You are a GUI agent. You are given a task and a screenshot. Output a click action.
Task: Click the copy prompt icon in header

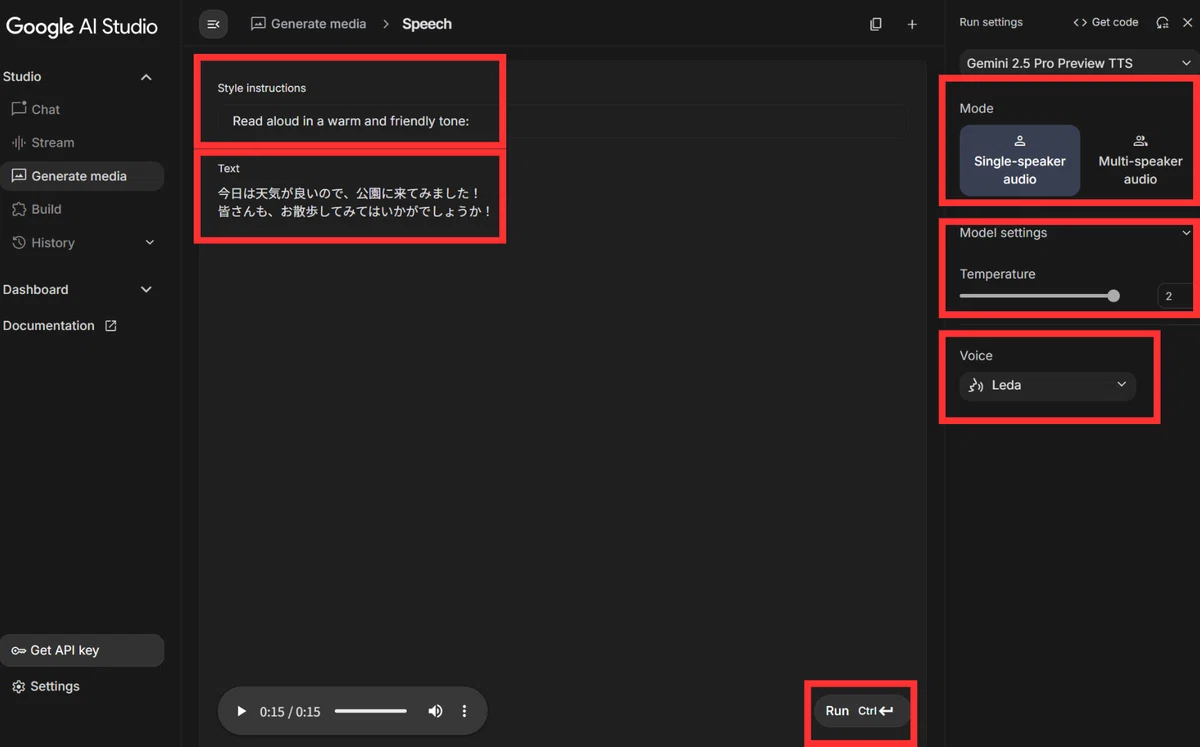(876, 24)
